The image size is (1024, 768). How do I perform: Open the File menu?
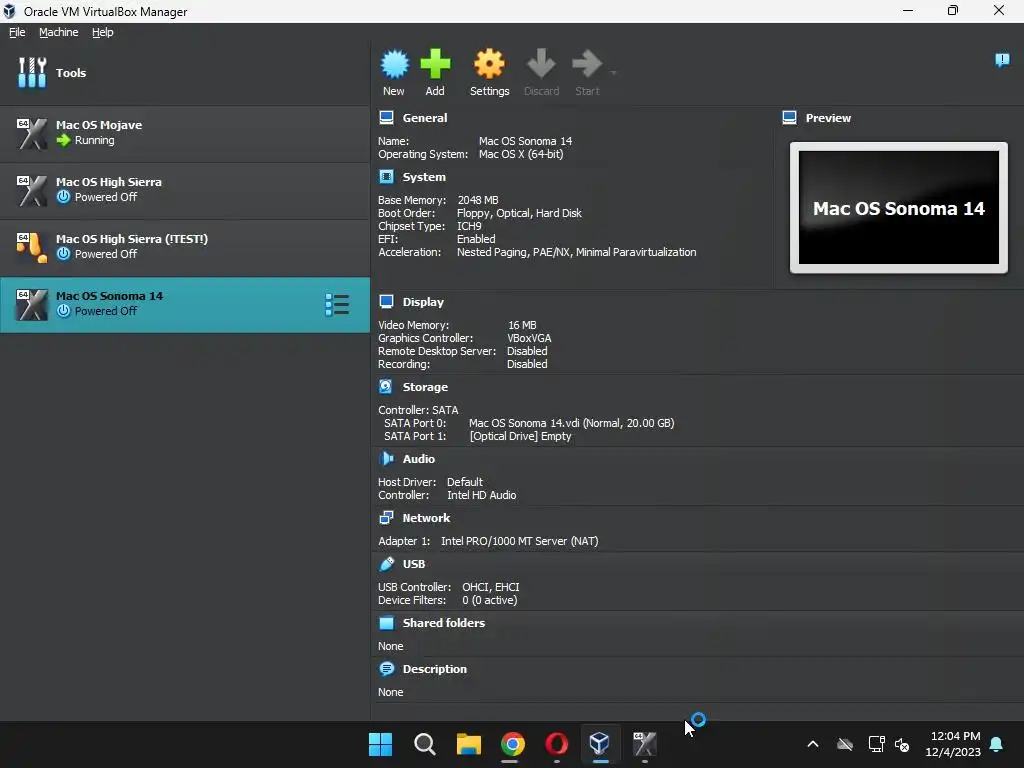tap(17, 32)
